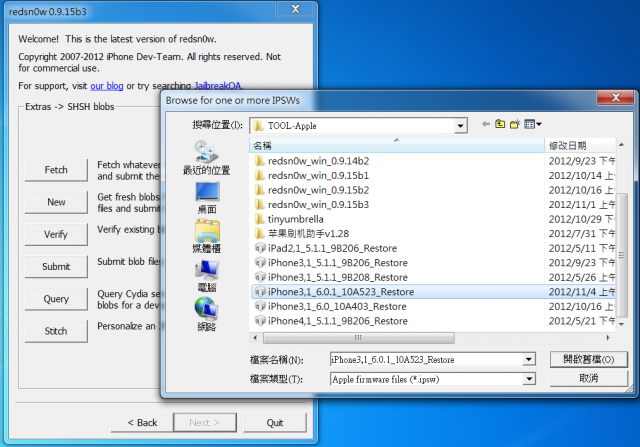Click folder icon of 苹果刷机助手v1.28
Image resolution: width=640 pixels, height=447 pixels.
tap(259, 234)
